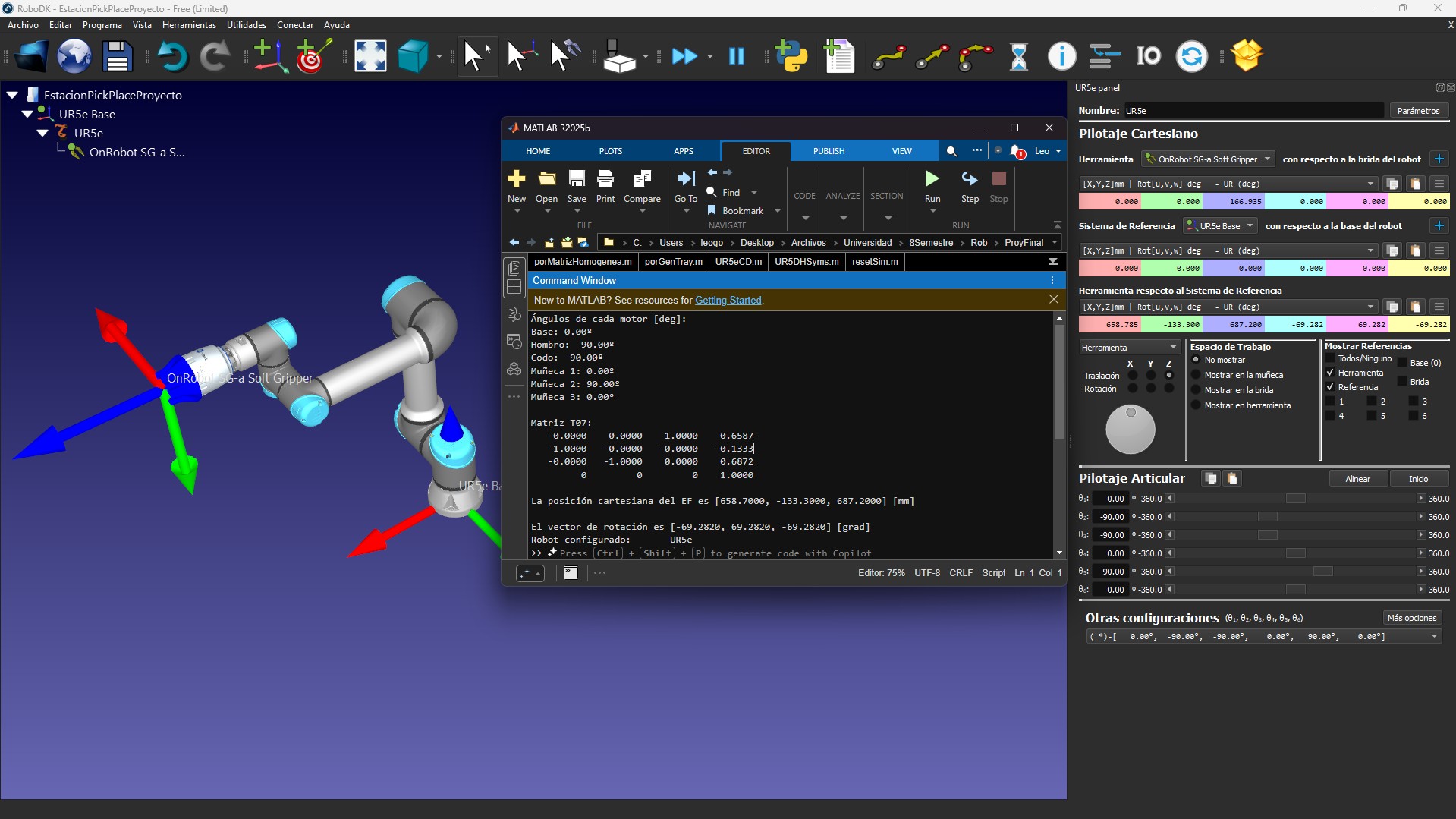
Task: Run the MATLAB script
Action: point(932,186)
